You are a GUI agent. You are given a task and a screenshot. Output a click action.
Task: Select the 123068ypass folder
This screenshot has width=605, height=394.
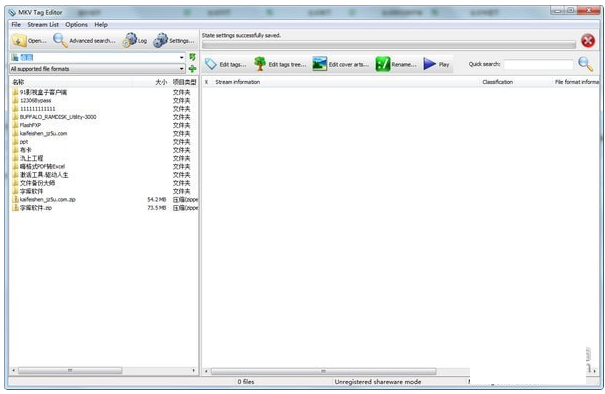coord(35,100)
